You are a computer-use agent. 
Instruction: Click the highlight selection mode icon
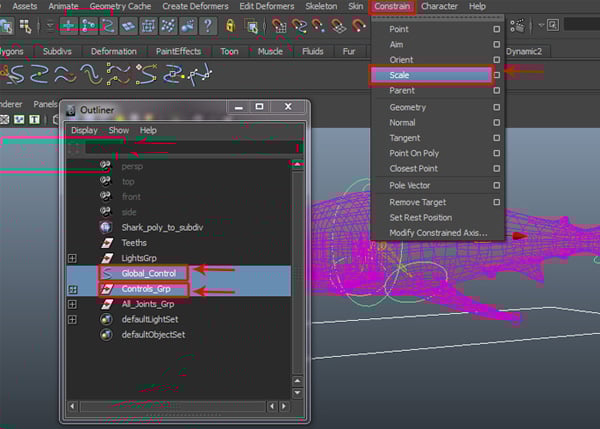(x=252, y=26)
